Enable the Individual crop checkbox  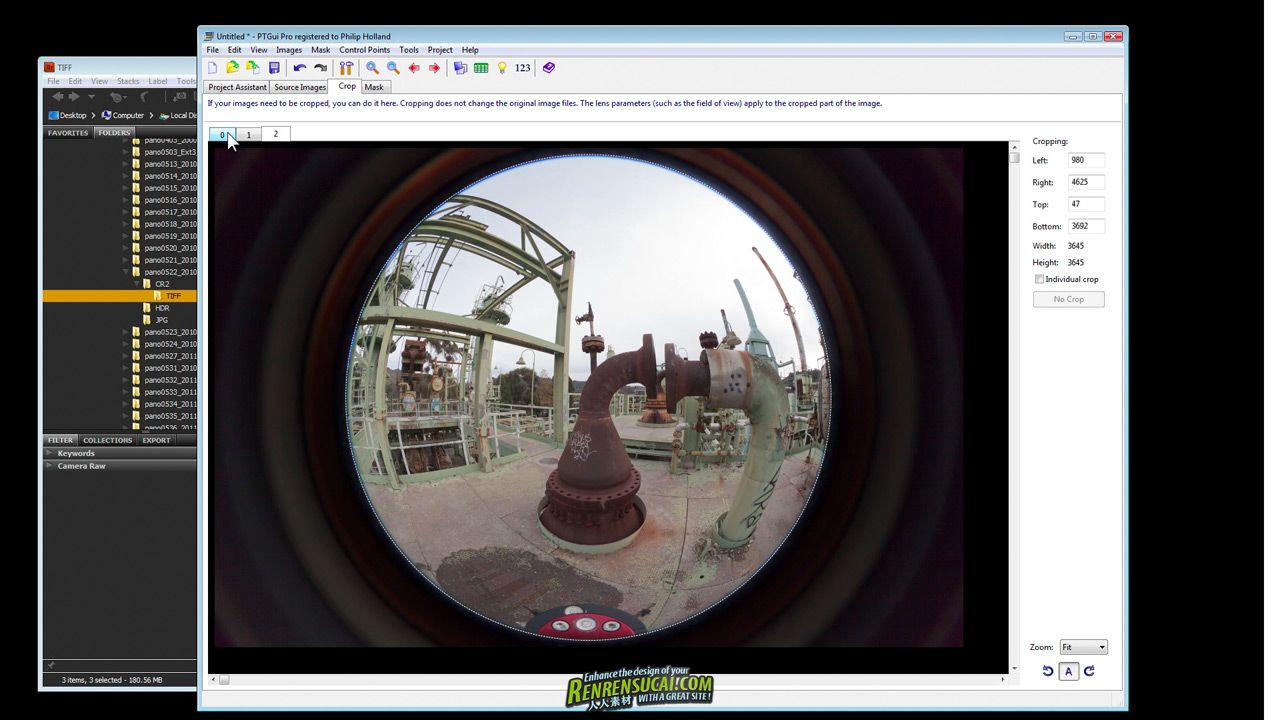click(x=1039, y=279)
